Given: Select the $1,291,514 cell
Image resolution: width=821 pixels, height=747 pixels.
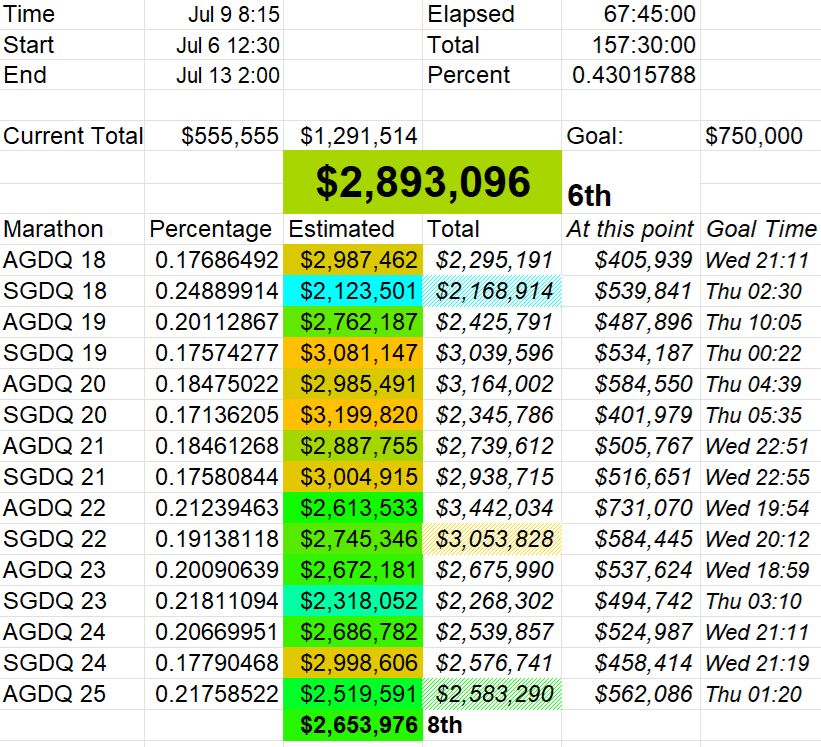Looking at the screenshot, I should 353,136.
